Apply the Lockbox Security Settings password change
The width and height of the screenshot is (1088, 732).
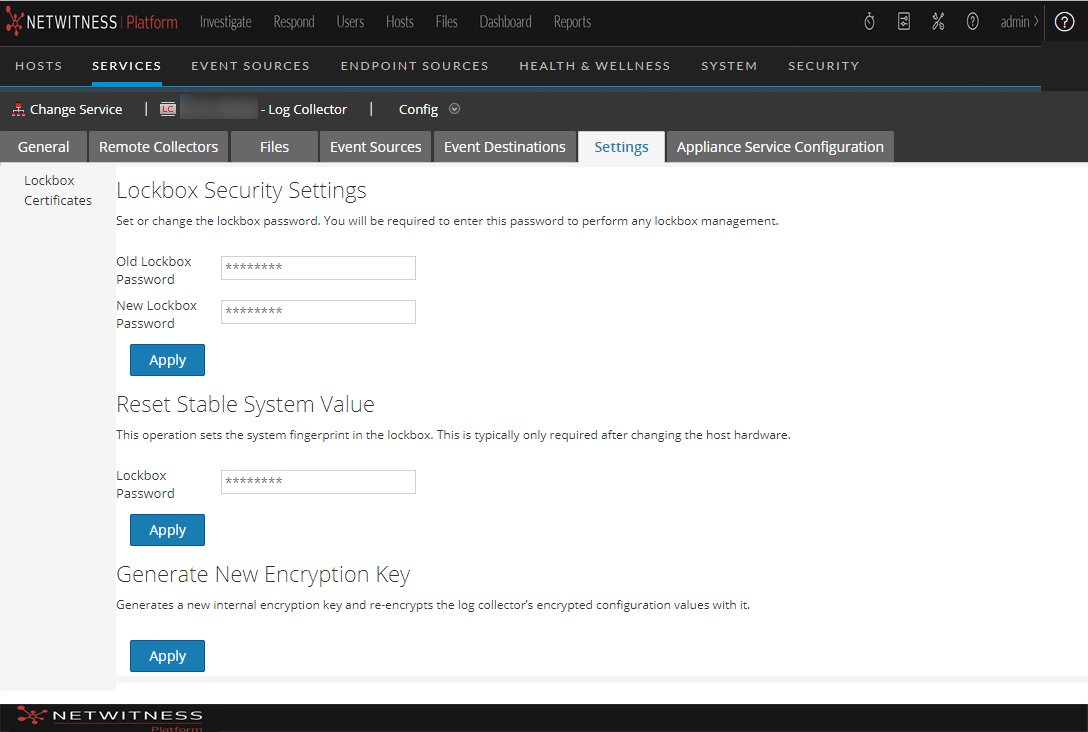167,360
